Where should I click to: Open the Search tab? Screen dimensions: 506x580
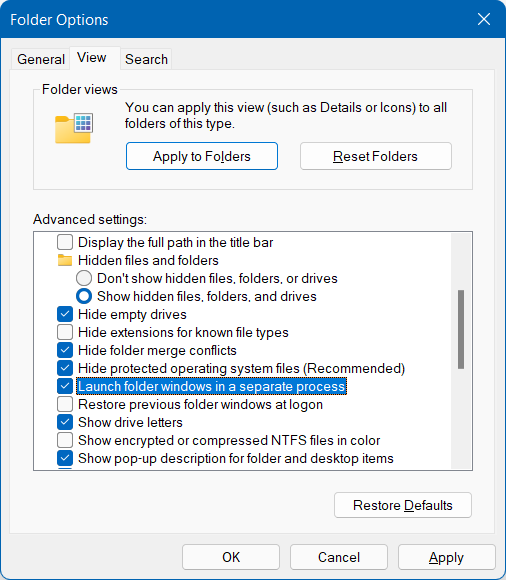[146, 59]
